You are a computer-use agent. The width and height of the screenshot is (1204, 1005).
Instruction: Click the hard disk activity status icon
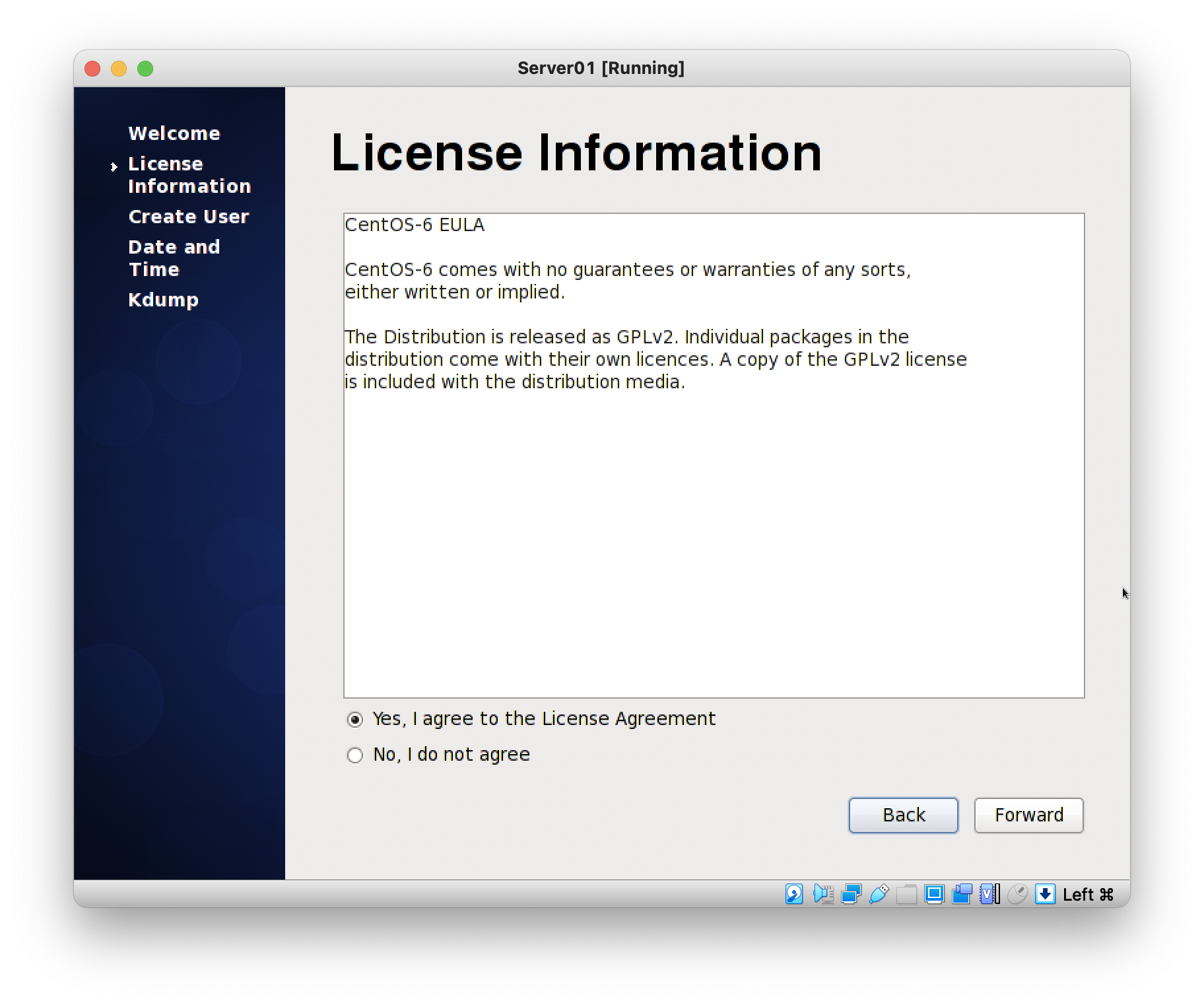[x=794, y=894]
